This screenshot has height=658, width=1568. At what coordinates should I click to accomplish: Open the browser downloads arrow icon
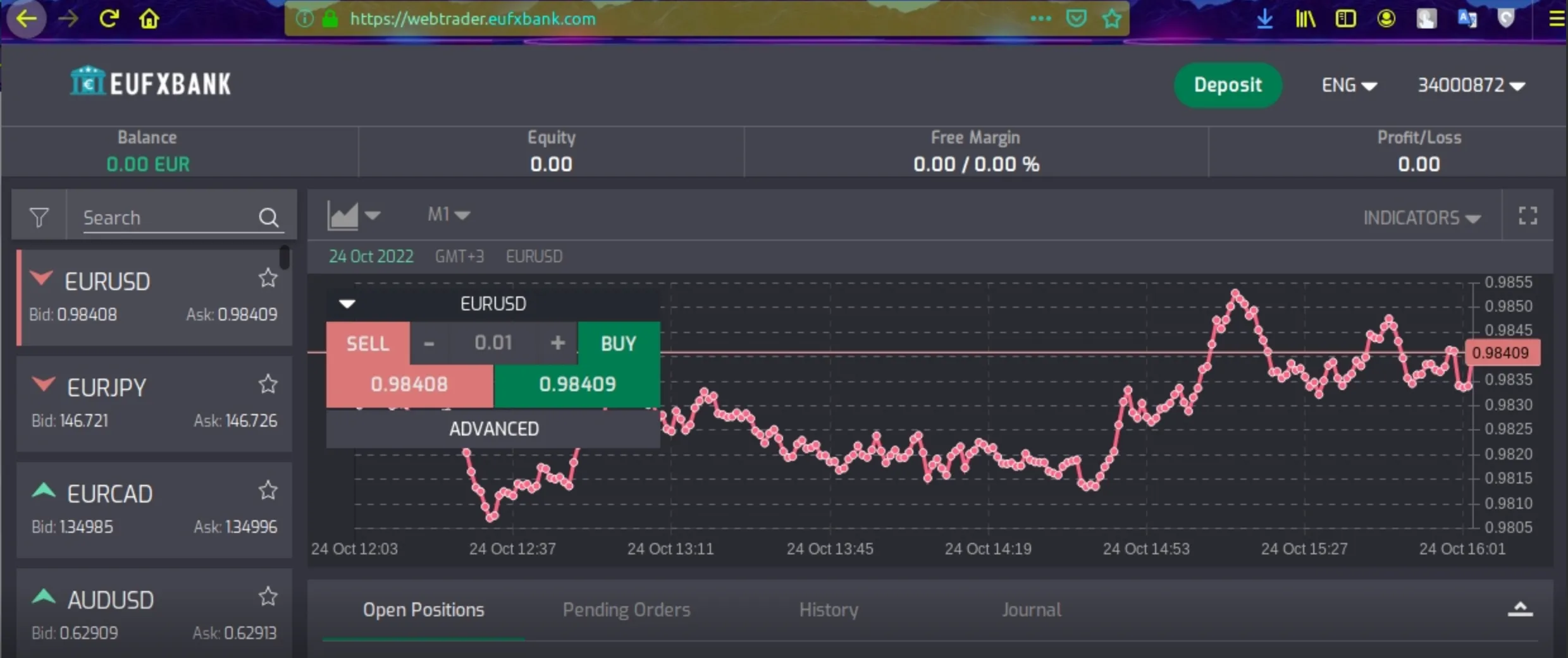1264,19
